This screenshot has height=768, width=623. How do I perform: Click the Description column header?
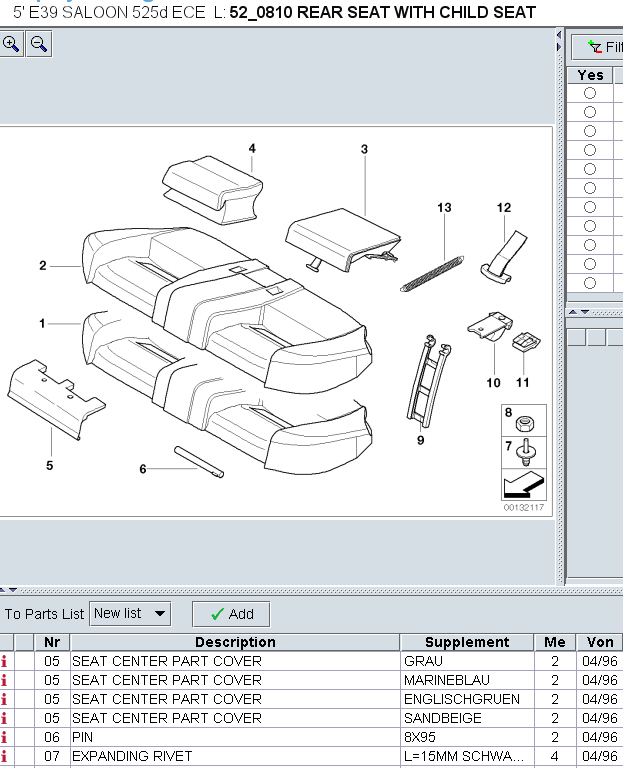235,642
